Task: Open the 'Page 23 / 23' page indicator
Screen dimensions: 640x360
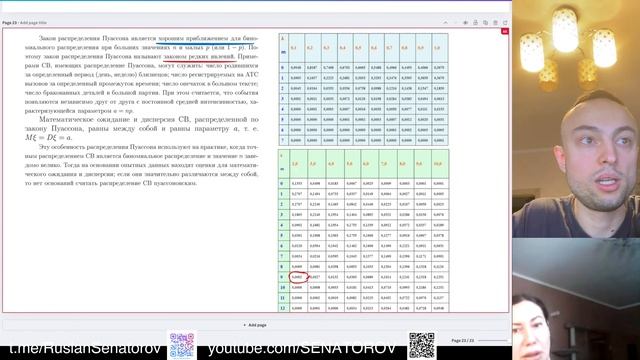Action: click(x=462, y=340)
